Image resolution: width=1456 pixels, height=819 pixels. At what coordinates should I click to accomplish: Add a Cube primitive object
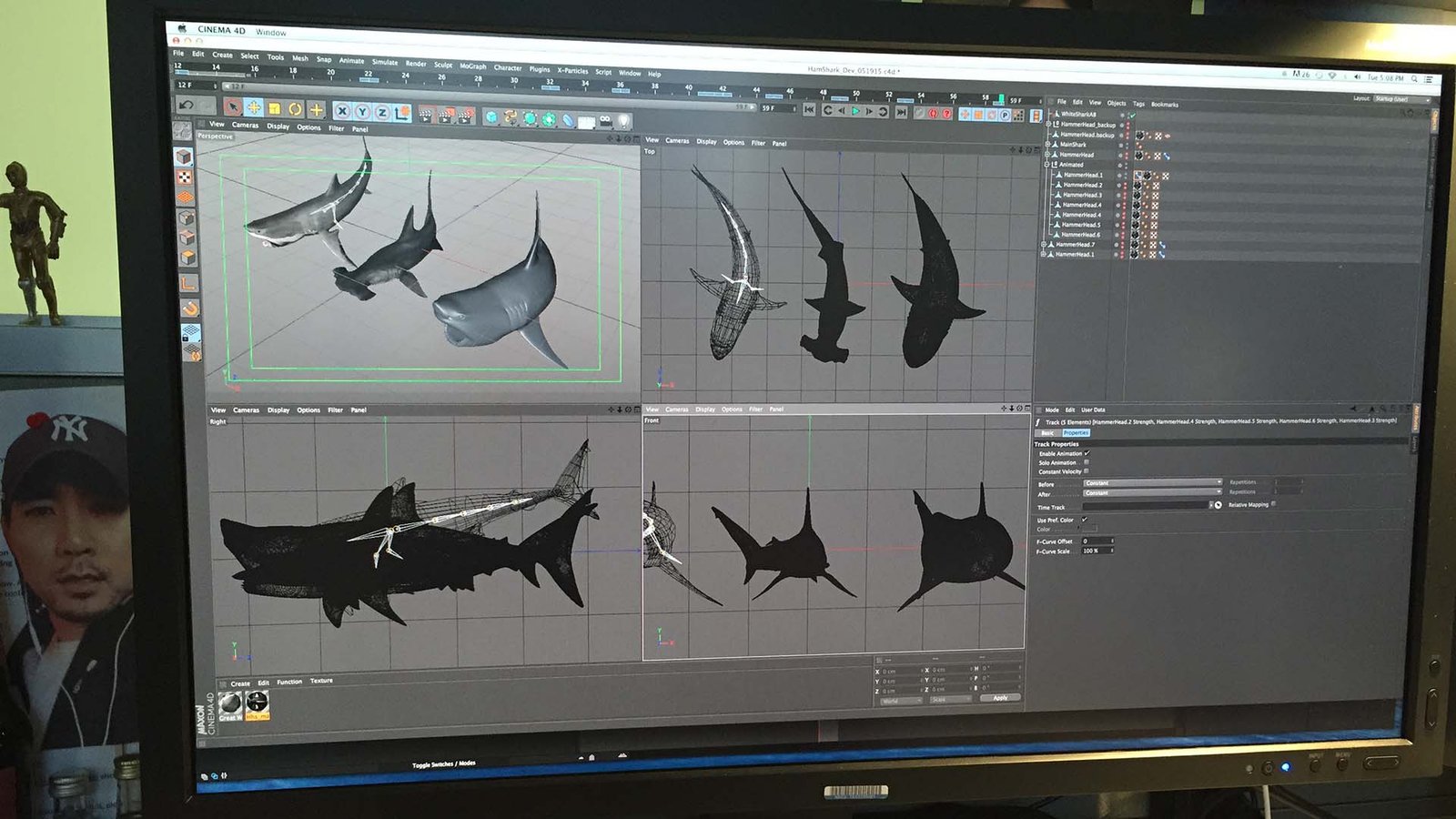click(491, 117)
